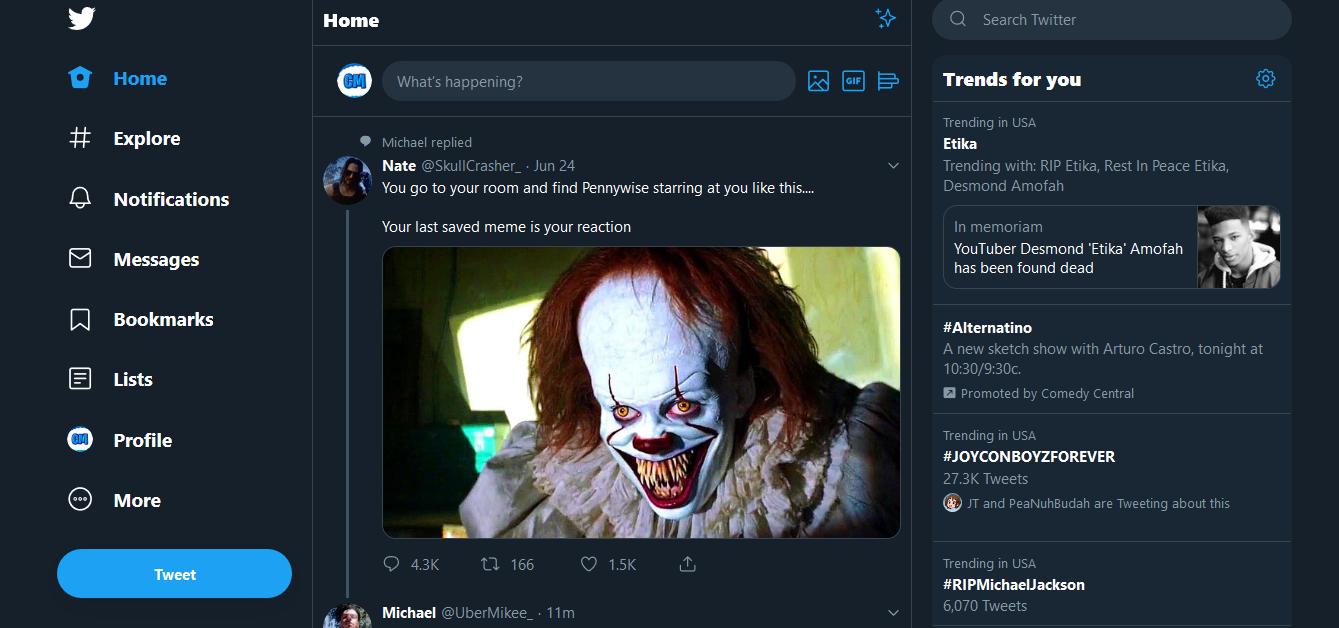Add an image via the media icon
Image resolution: width=1339 pixels, height=628 pixels.
point(818,81)
